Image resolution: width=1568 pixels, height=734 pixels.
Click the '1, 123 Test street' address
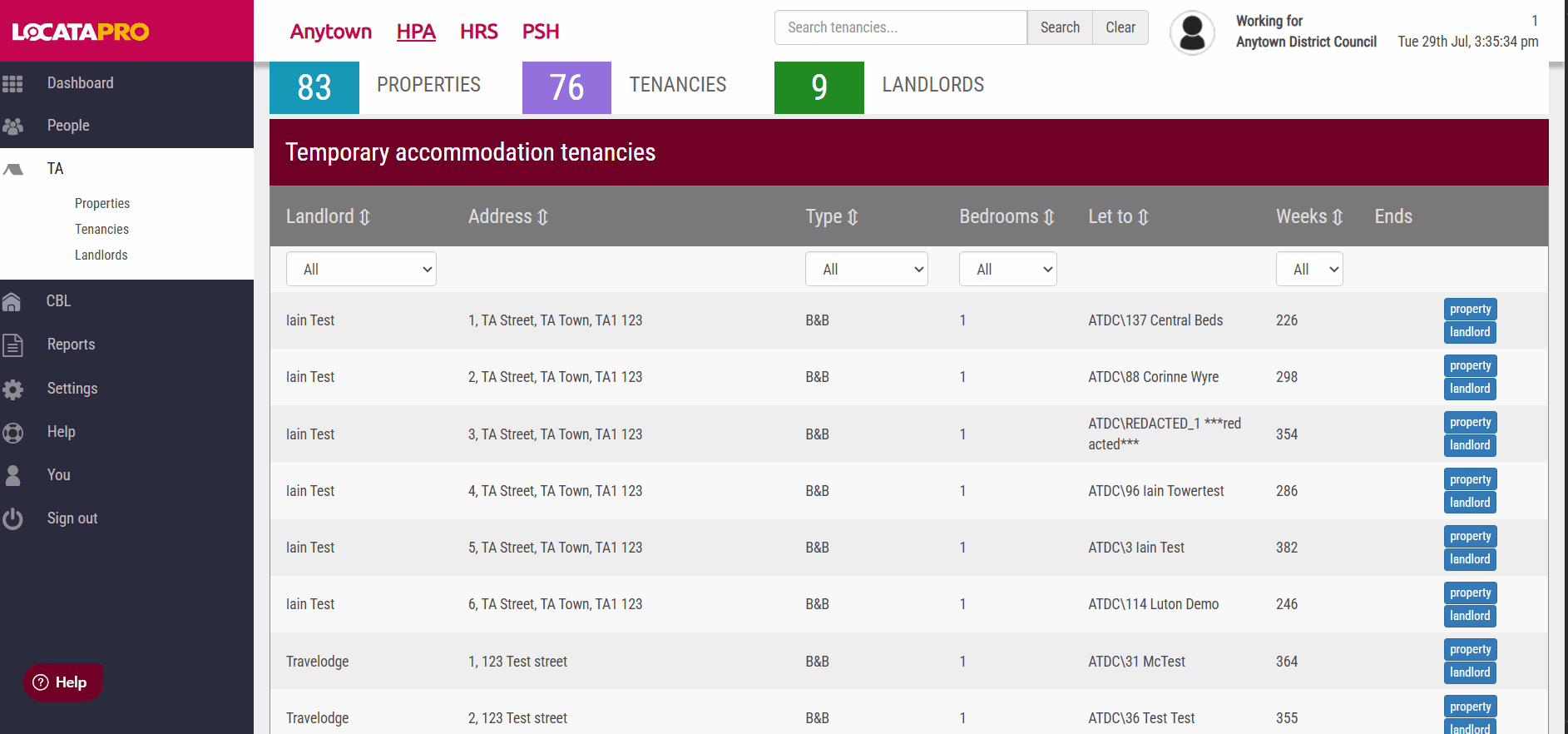pyautogui.click(x=517, y=662)
